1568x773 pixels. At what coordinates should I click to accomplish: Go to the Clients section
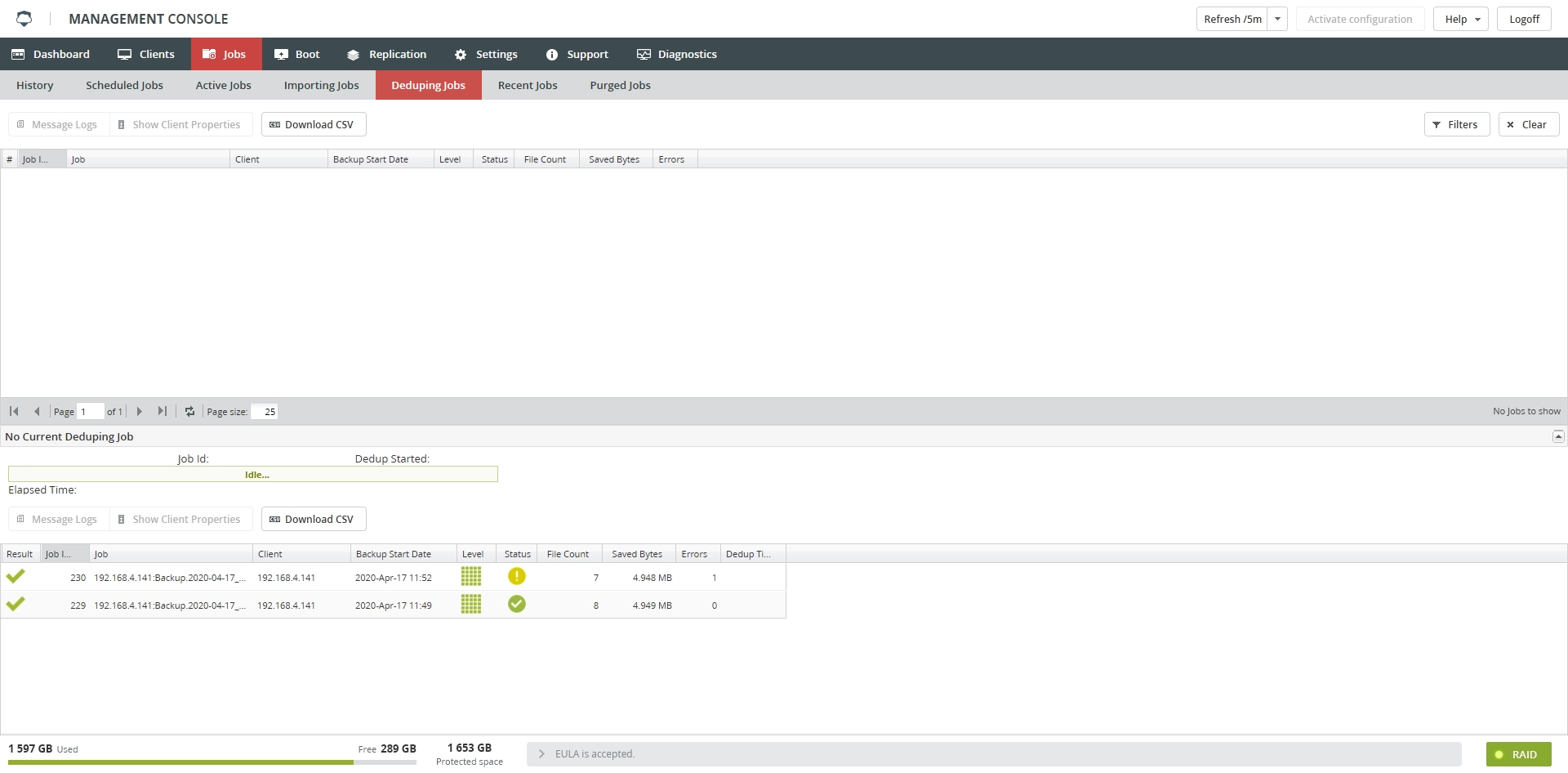146,54
